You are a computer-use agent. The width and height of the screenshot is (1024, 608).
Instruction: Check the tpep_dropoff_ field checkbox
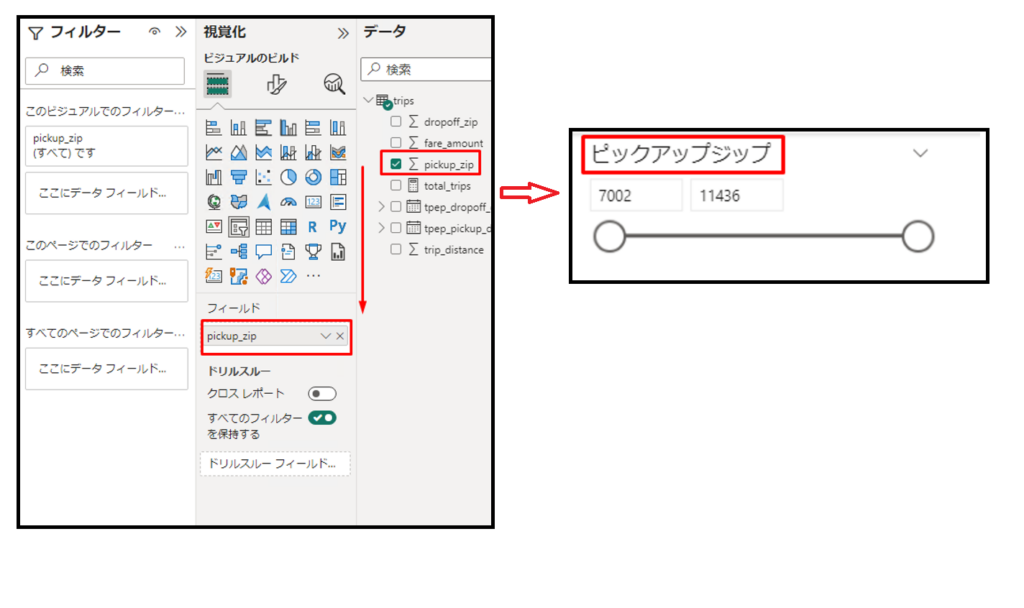click(396, 206)
